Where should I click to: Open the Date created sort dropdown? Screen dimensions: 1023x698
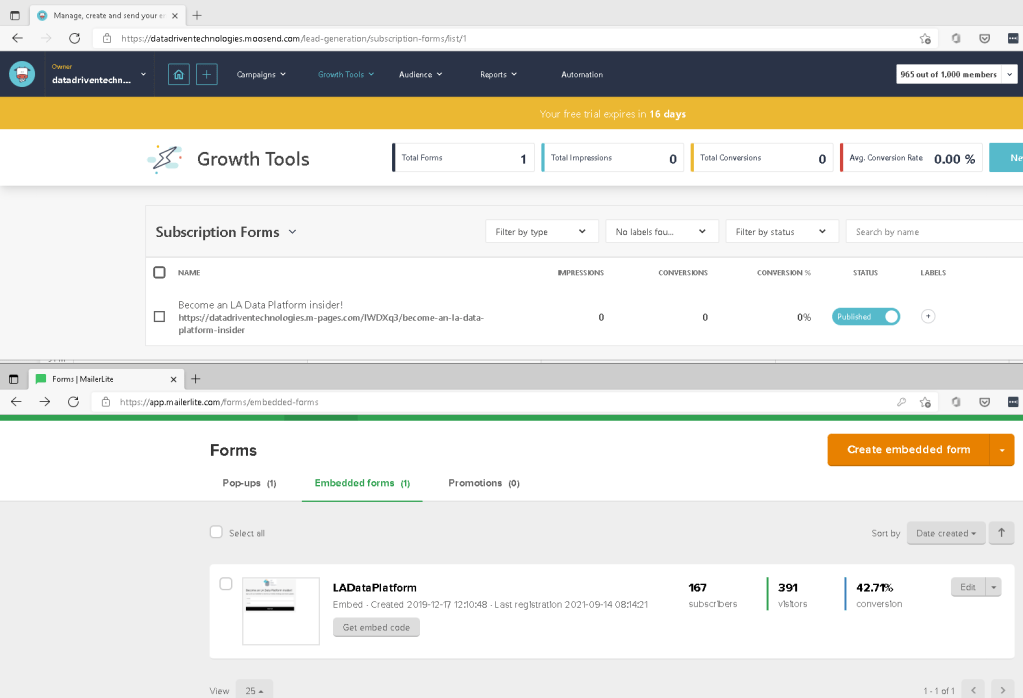945,533
